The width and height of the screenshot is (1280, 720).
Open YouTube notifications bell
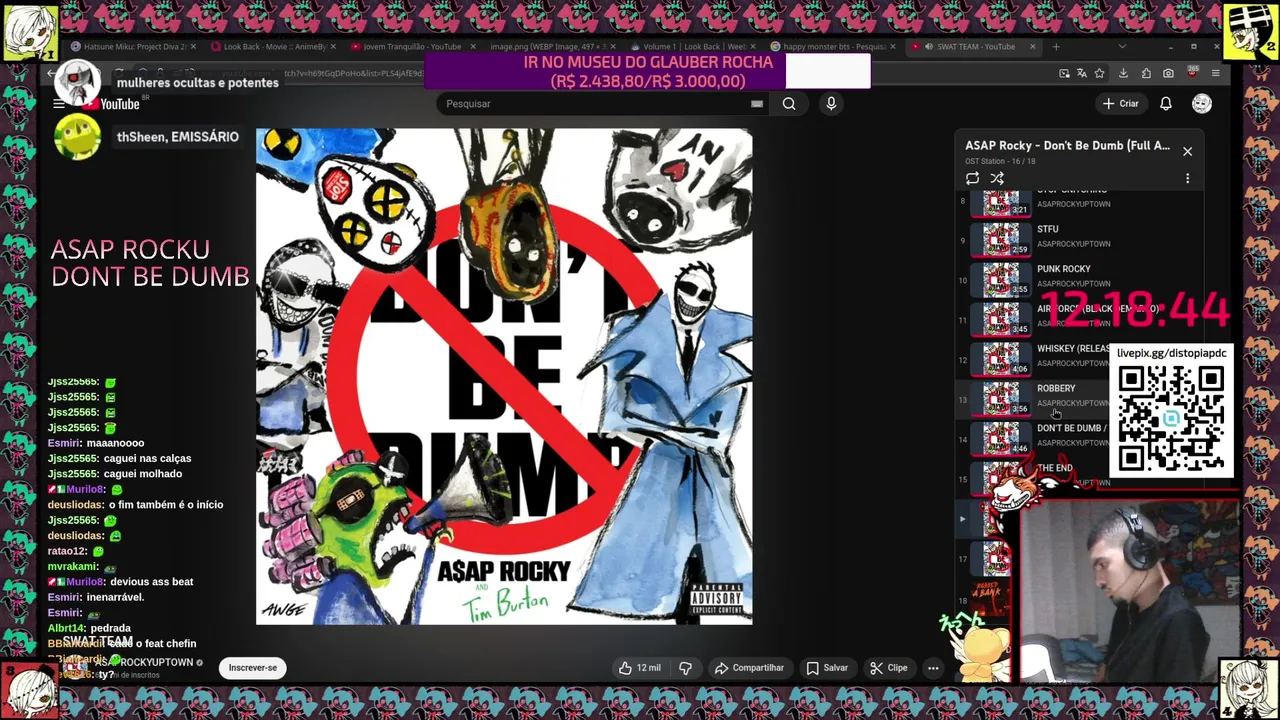pos(1166,104)
